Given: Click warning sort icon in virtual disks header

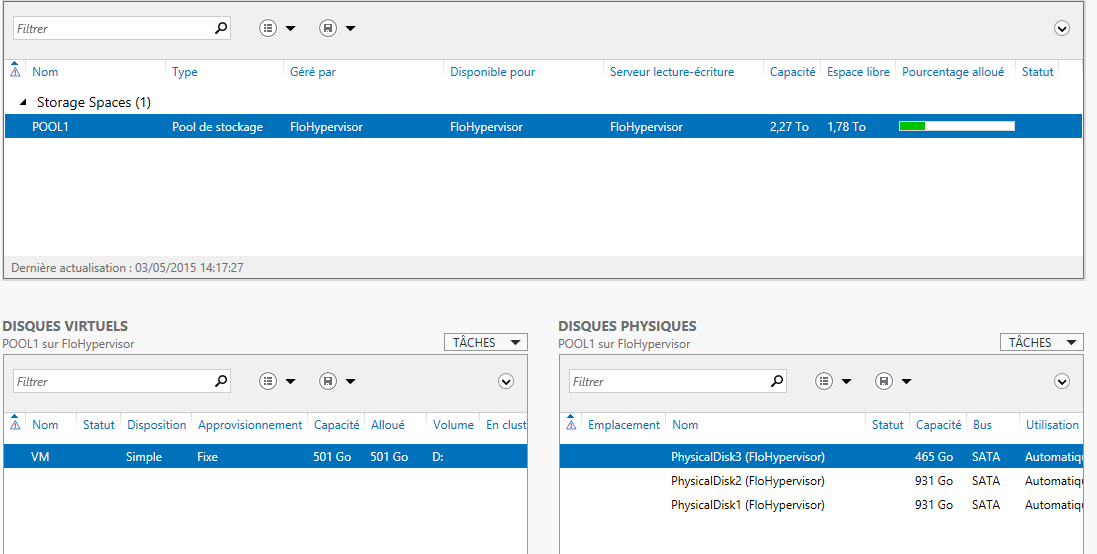Looking at the screenshot, I should click(x=15, y=424).
